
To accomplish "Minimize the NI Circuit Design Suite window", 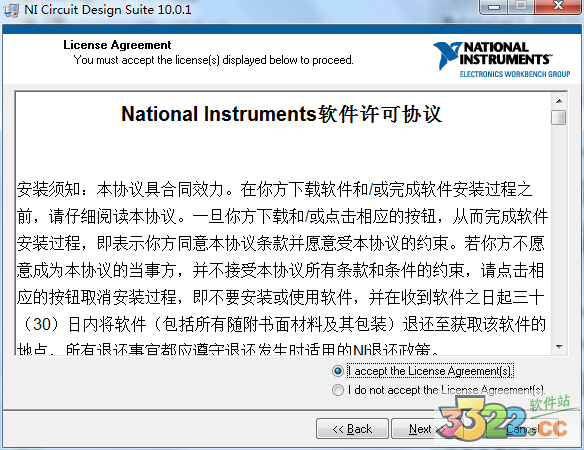I will (x=494, y=6).
